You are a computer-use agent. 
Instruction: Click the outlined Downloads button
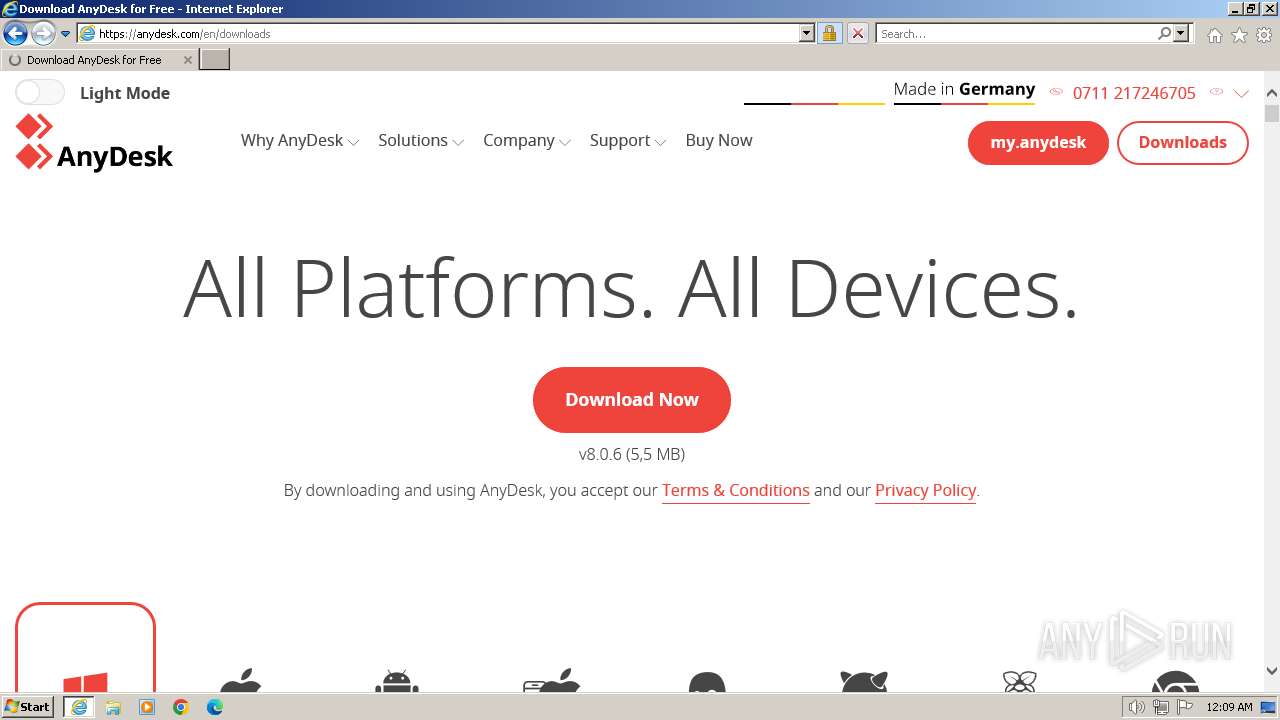[1182, 143]
